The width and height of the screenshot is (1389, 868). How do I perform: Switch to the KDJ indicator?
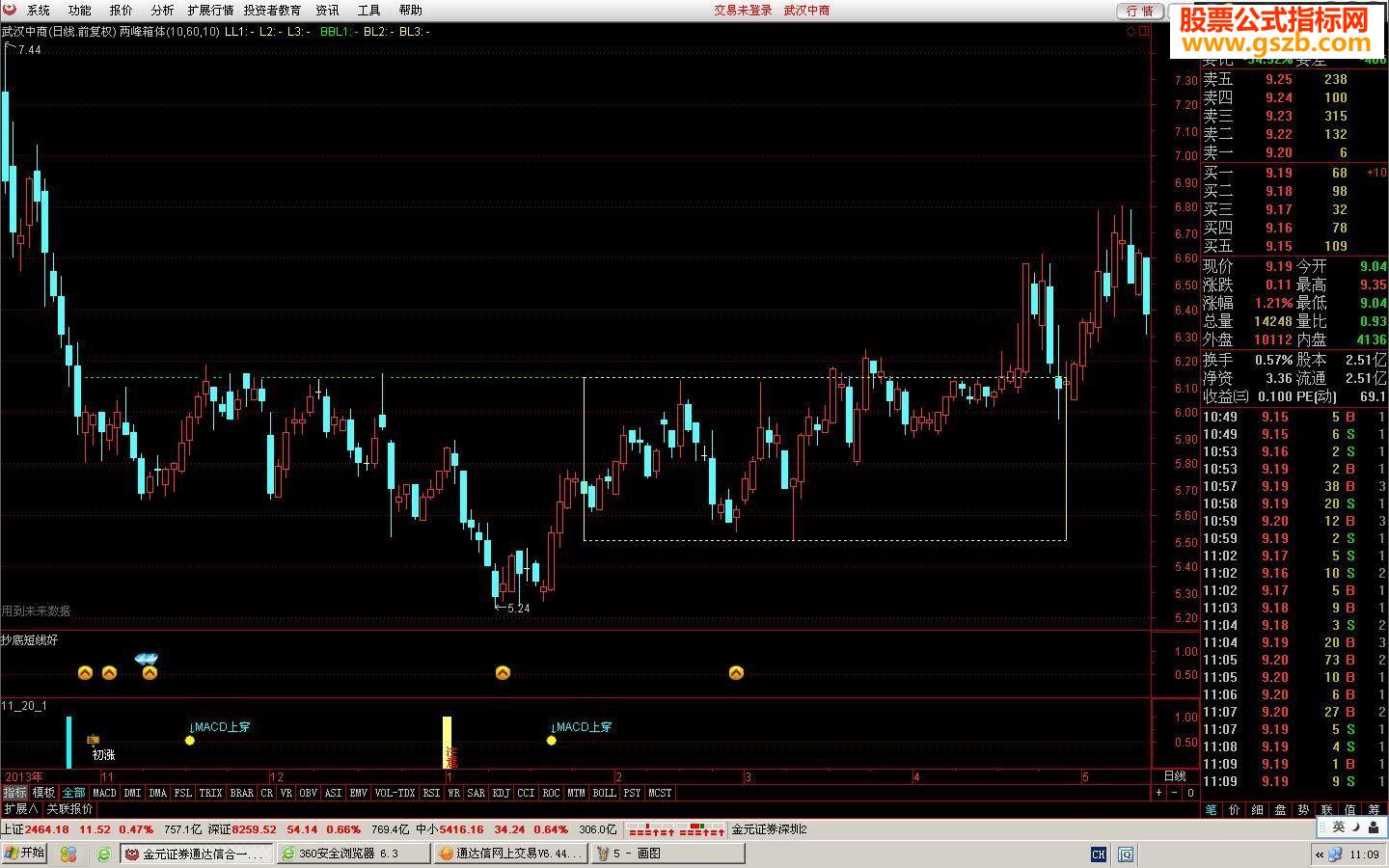[x=501, y=793]
